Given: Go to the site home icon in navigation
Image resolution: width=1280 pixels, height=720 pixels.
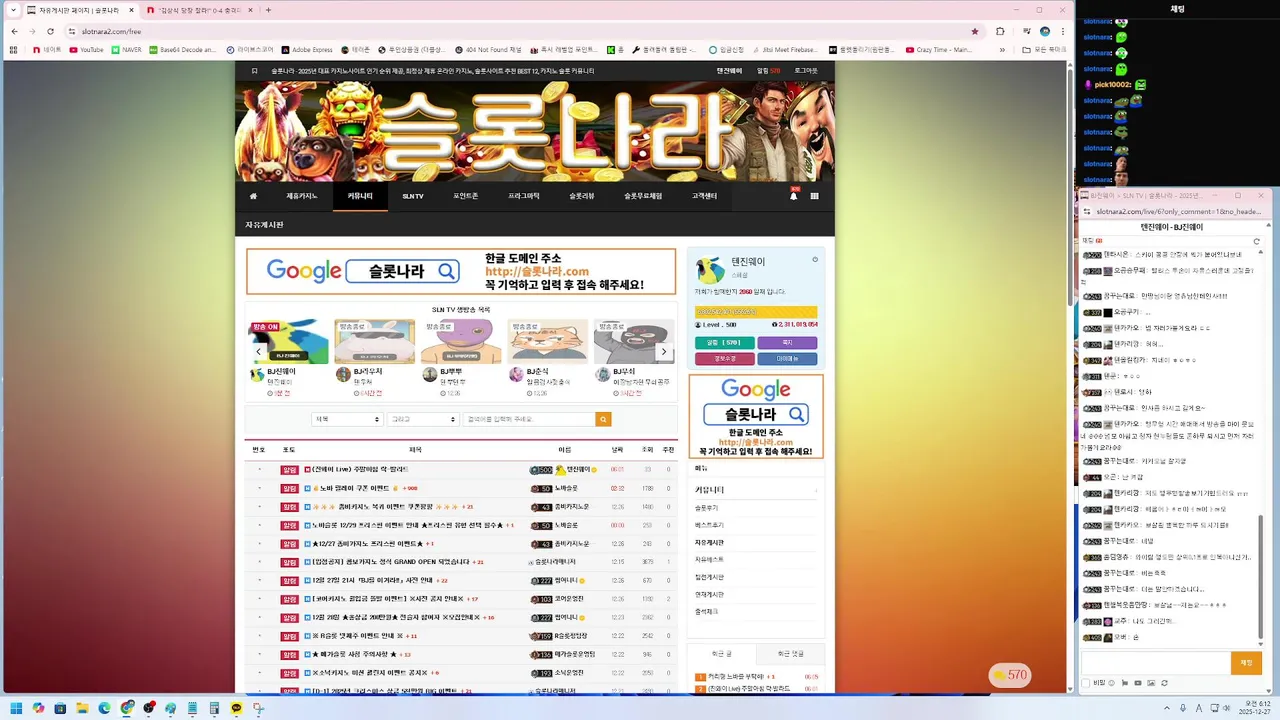Looking at the screenshot, I should 253,196.
